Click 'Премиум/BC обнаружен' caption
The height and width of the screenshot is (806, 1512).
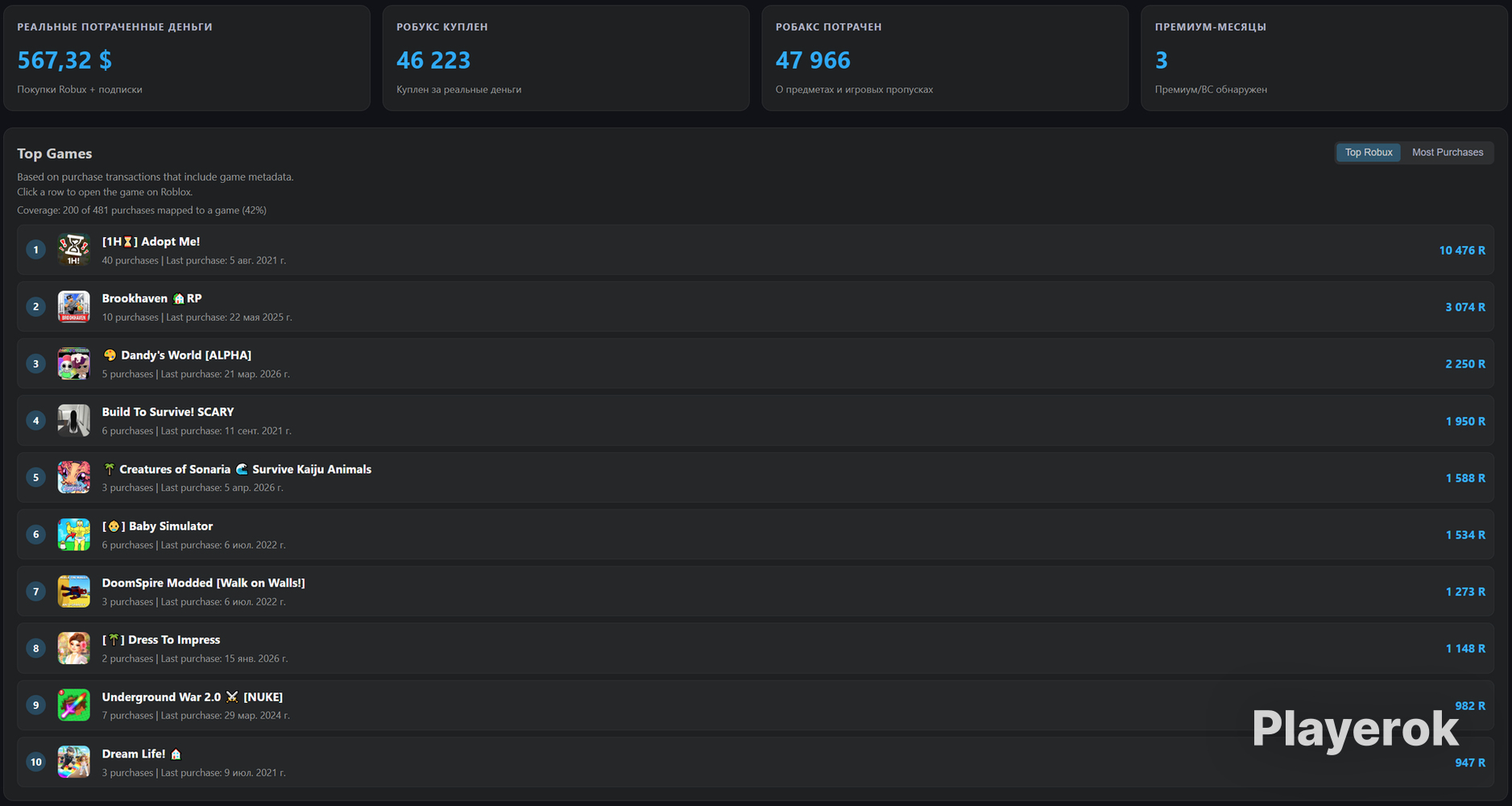click(x=1211, y=89)
